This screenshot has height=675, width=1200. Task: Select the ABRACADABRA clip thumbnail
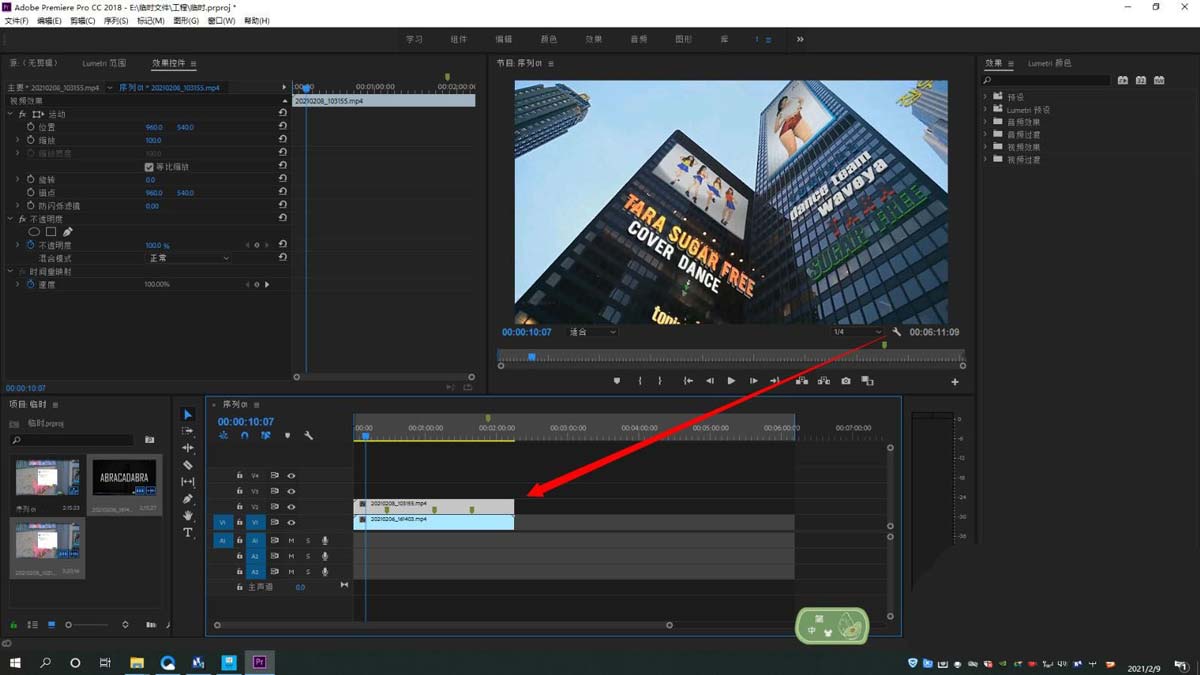(x=125, y=478)
